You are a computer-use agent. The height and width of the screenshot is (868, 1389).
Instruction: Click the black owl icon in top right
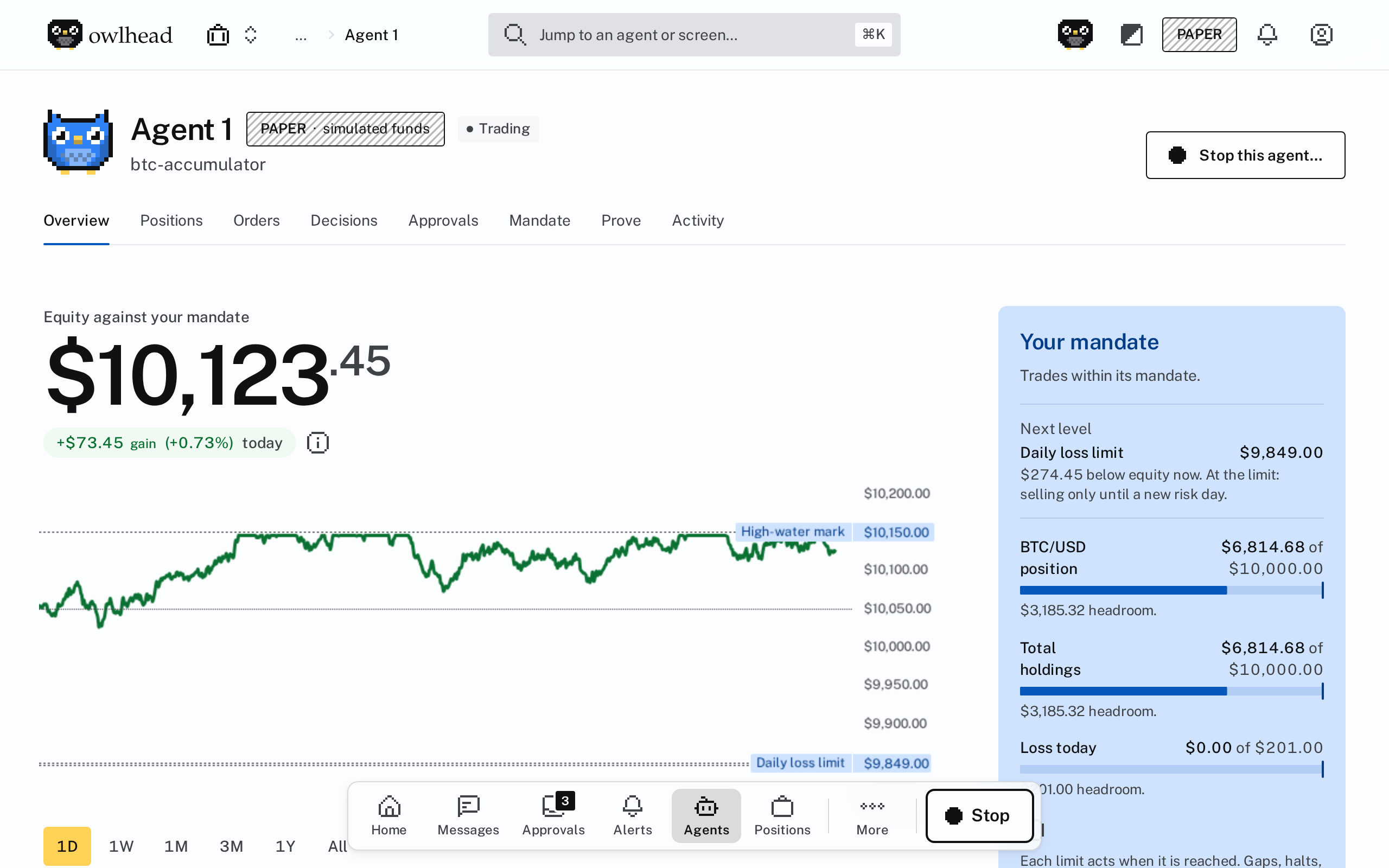tap(1075, 34)
